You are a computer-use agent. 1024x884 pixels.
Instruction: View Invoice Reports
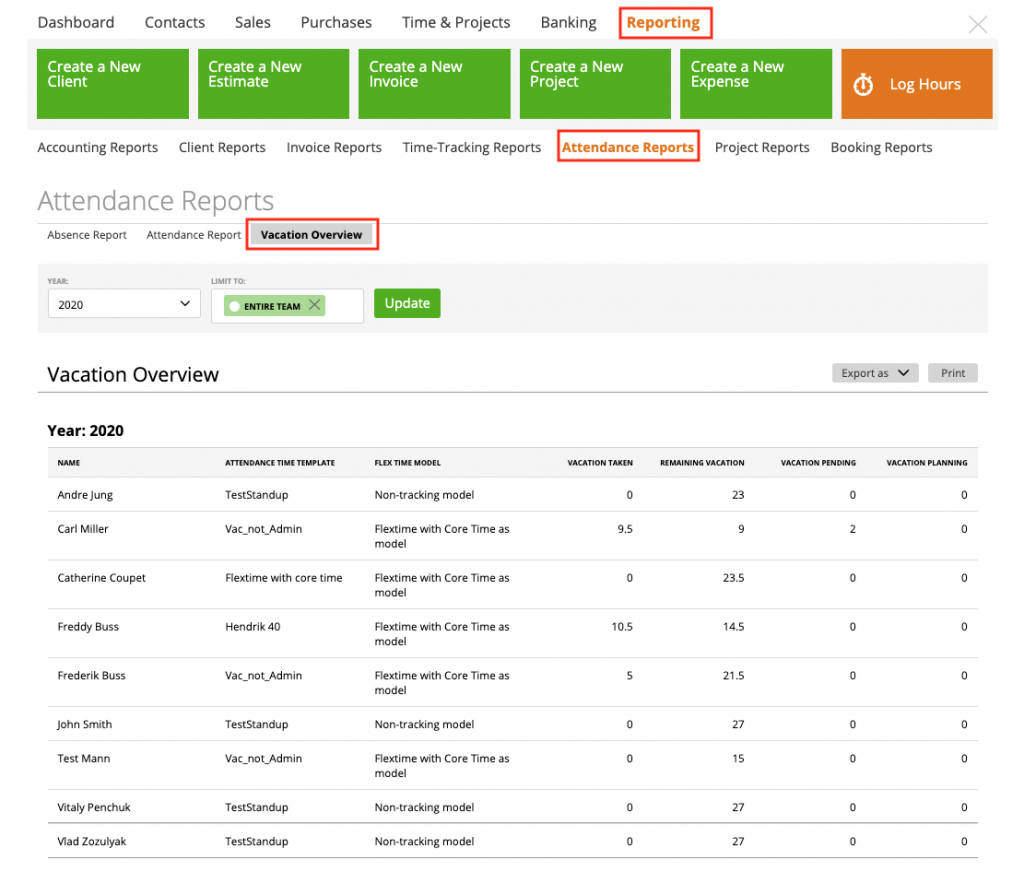click(x=334, y=147)
